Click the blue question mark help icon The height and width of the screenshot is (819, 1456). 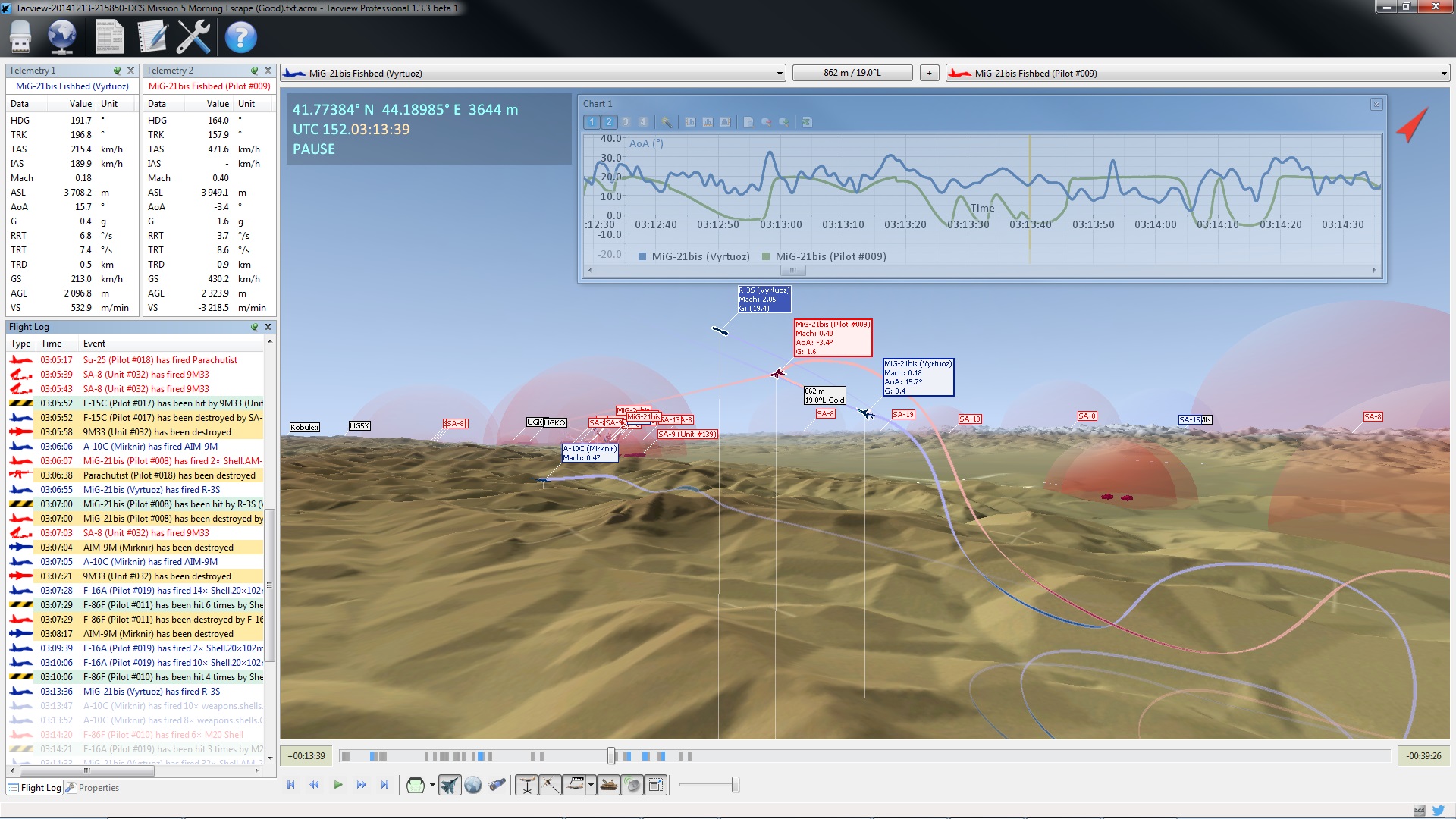click(x=240, y=36)
